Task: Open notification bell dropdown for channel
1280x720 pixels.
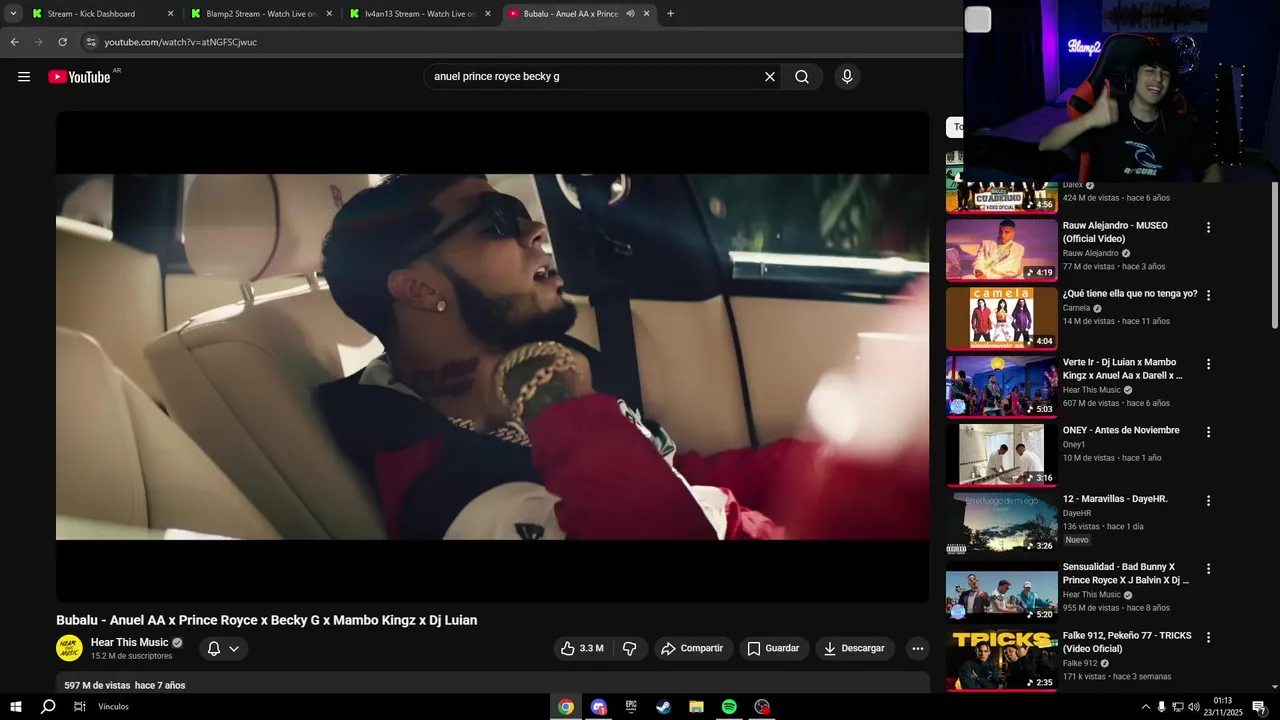Action: tap(223, 649)
